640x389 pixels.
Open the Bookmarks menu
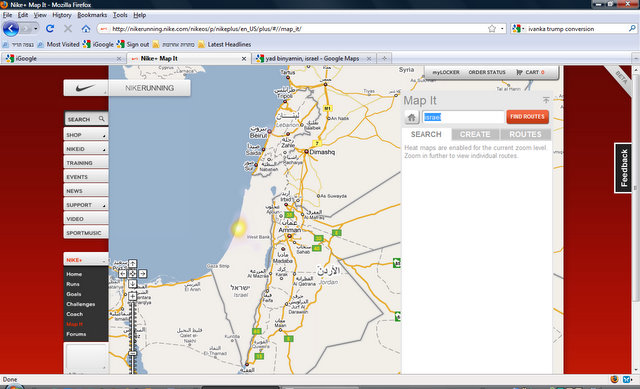92,15
